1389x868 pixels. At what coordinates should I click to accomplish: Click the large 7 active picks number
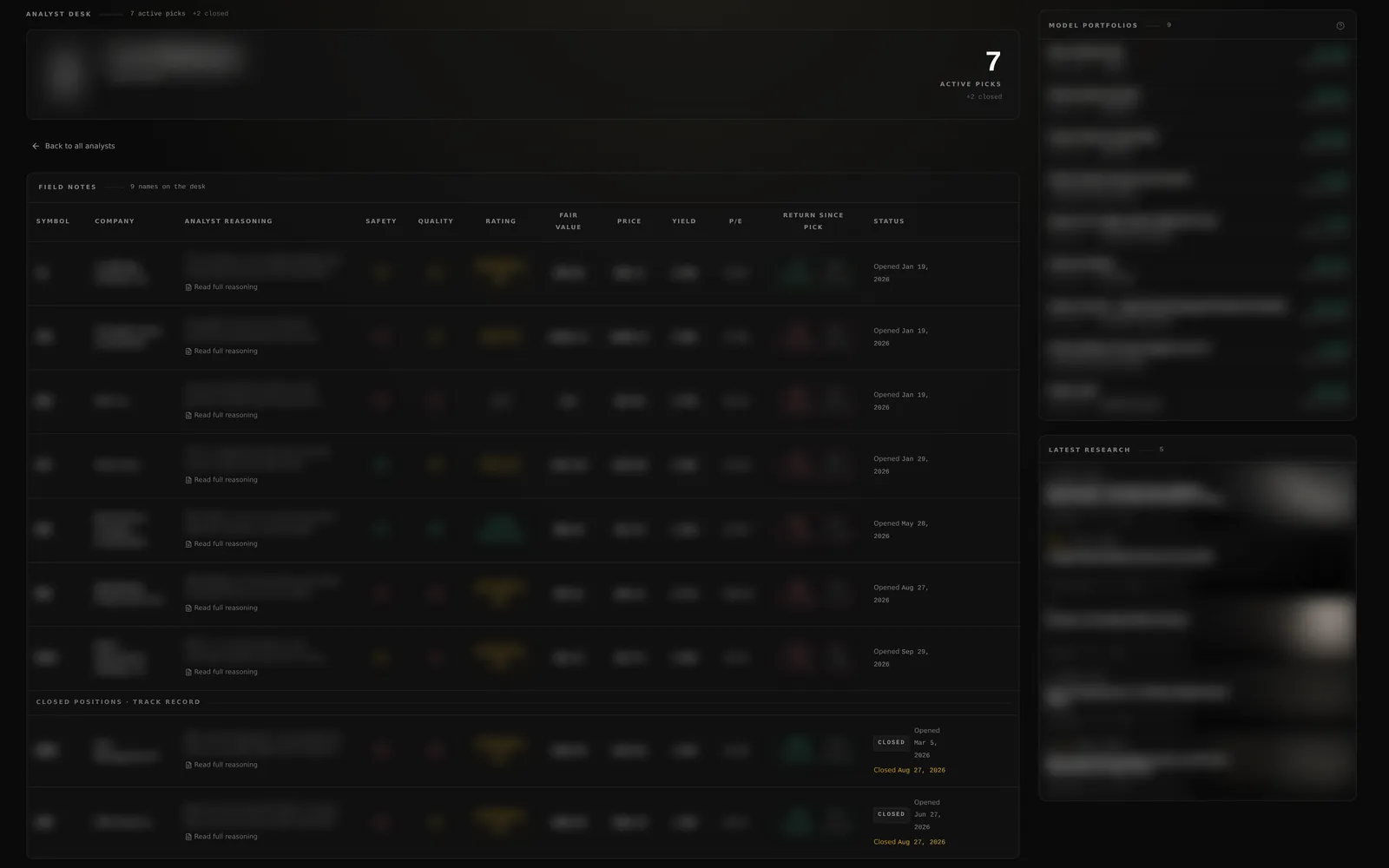(x=993, y=62)
